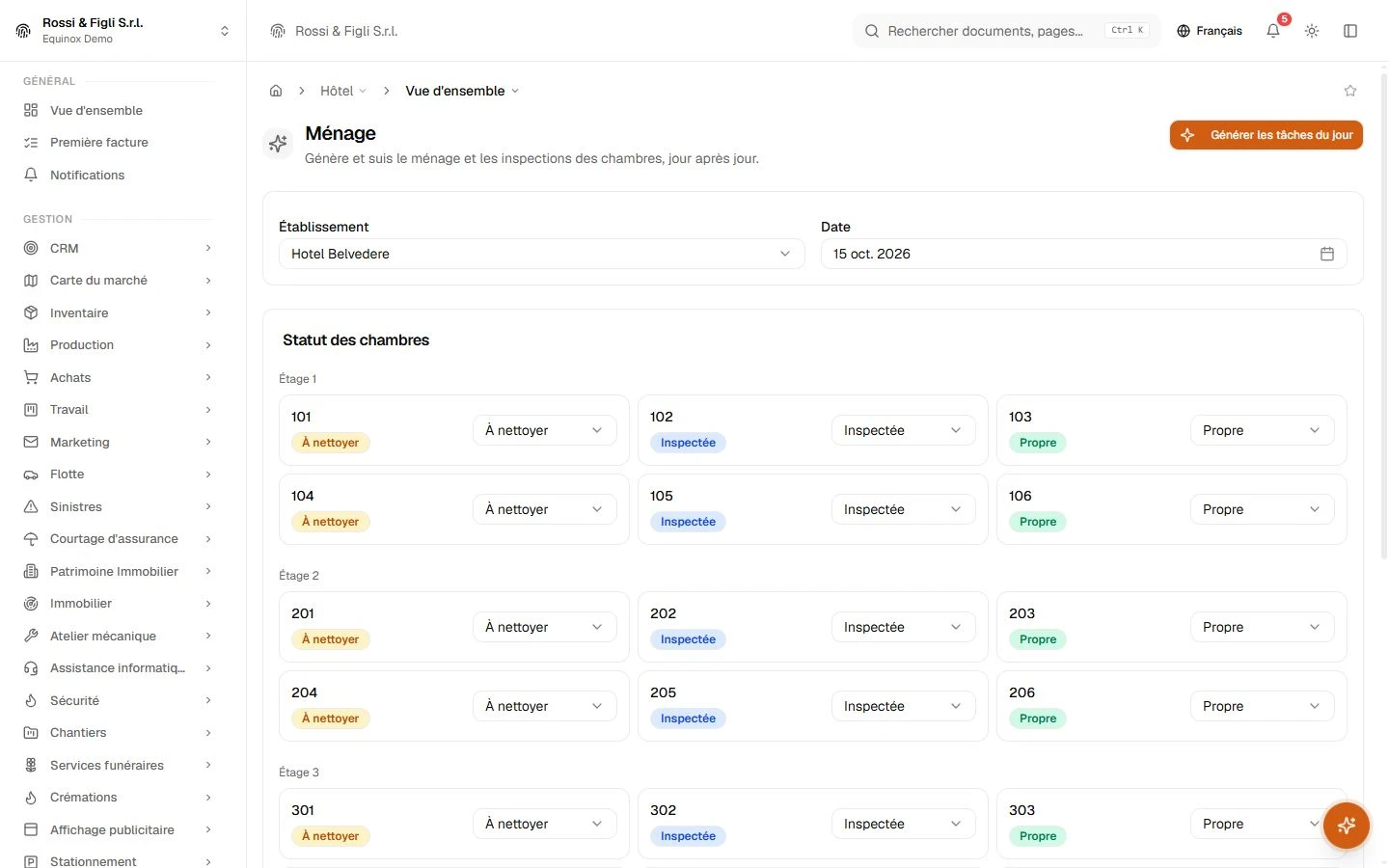Image resolution: width=1389 pixels, height=868 pixels.
Task: Click the Inspectée badge on room 205
Action: point(688,719)
